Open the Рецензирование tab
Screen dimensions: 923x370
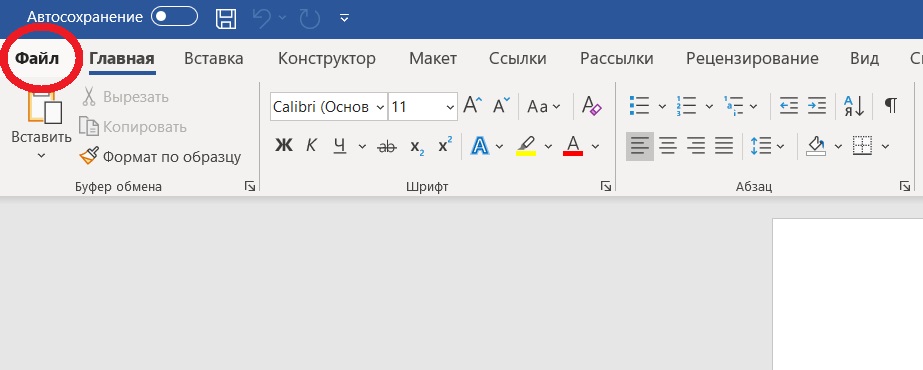pos(752,59)
